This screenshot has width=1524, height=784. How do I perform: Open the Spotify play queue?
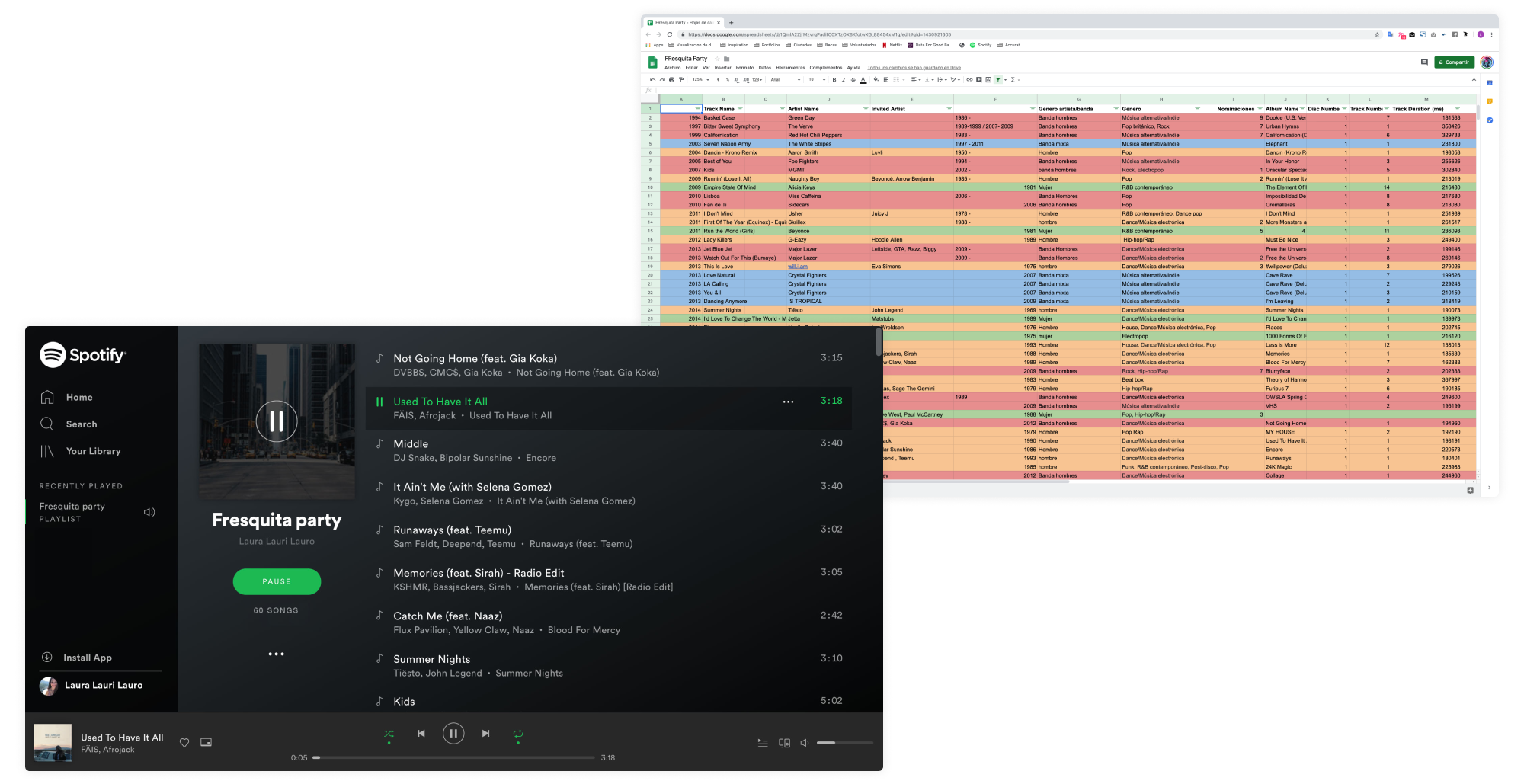pyautogui.click(x=763, y=742)
